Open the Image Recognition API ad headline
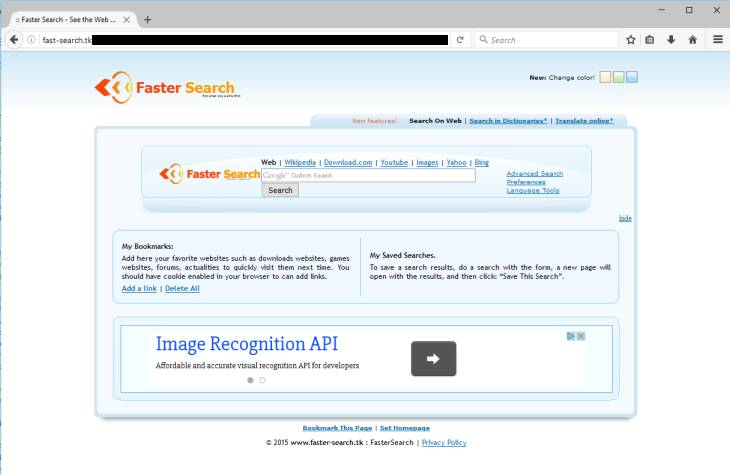 pos(247,344)
